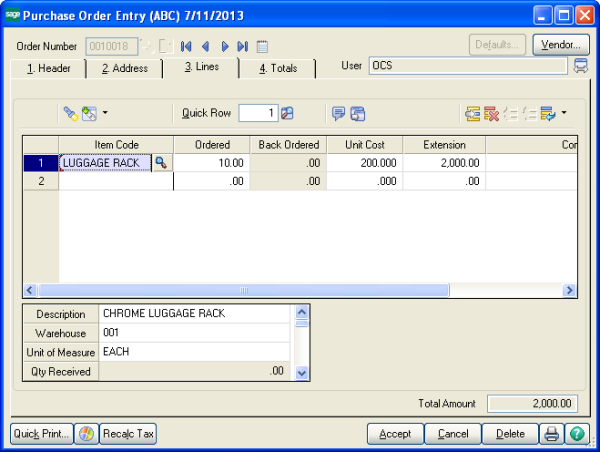Click the colorful pie chart icon button
The height and width of the screenshot is (452, 600).
87,434
